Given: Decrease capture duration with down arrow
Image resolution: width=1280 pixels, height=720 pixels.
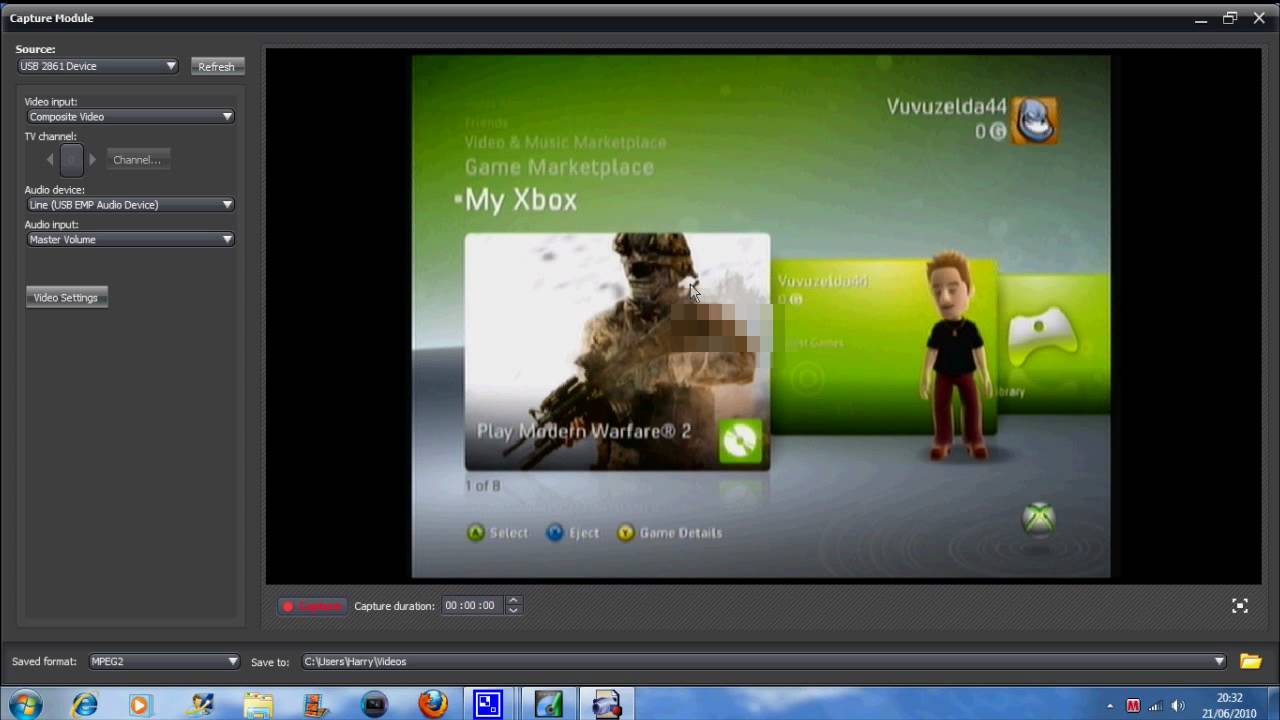Looking at the screenshot, I should [x=513, y=610].
